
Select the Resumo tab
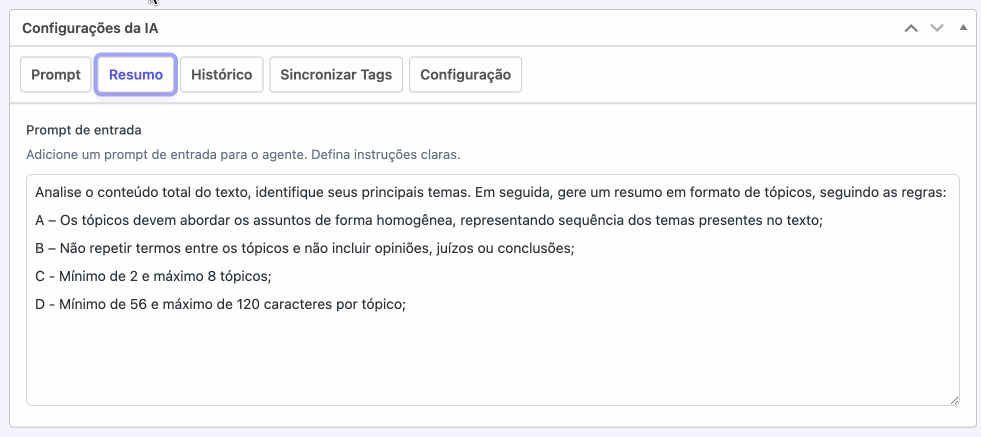[136, 75]
